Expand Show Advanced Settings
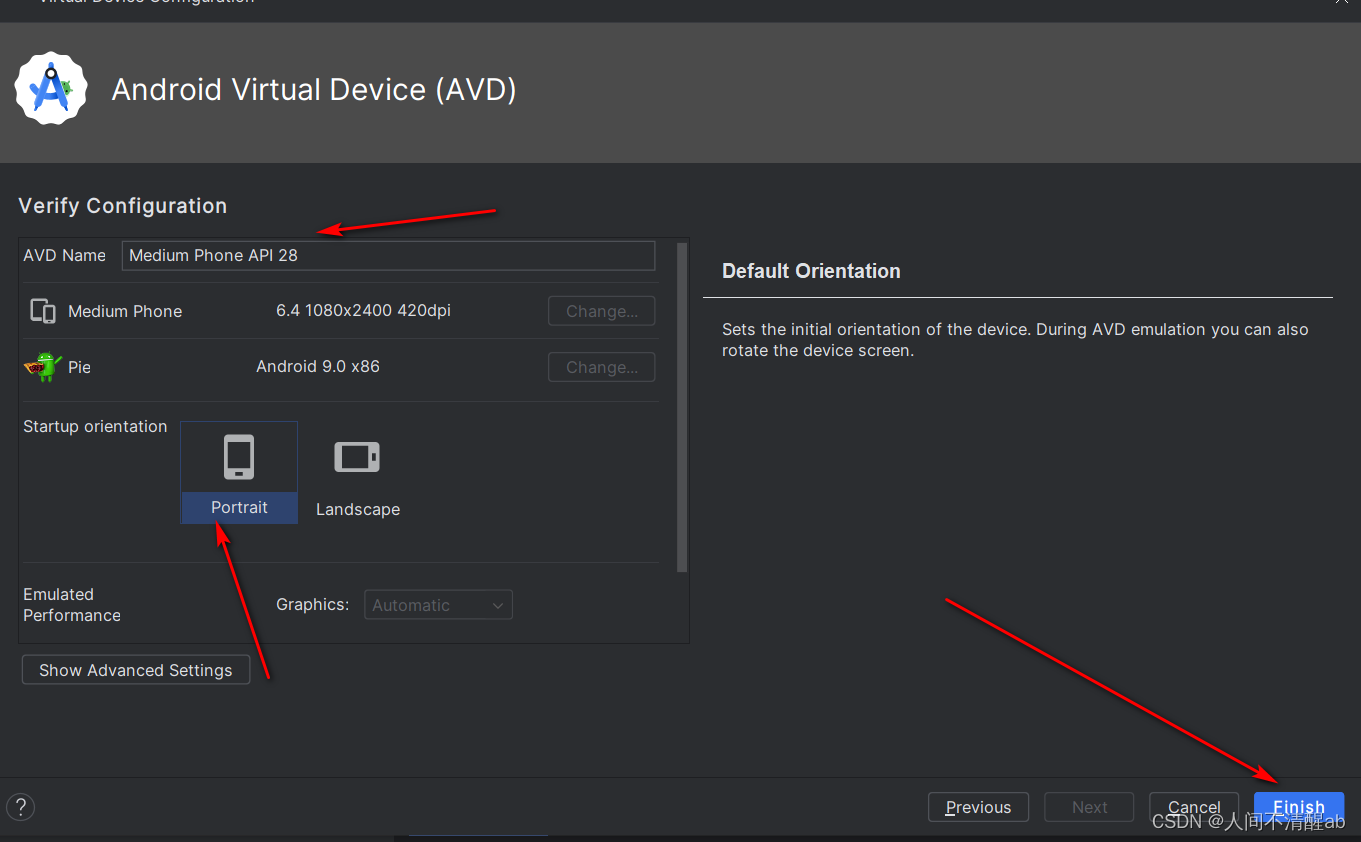 [135, 669]
